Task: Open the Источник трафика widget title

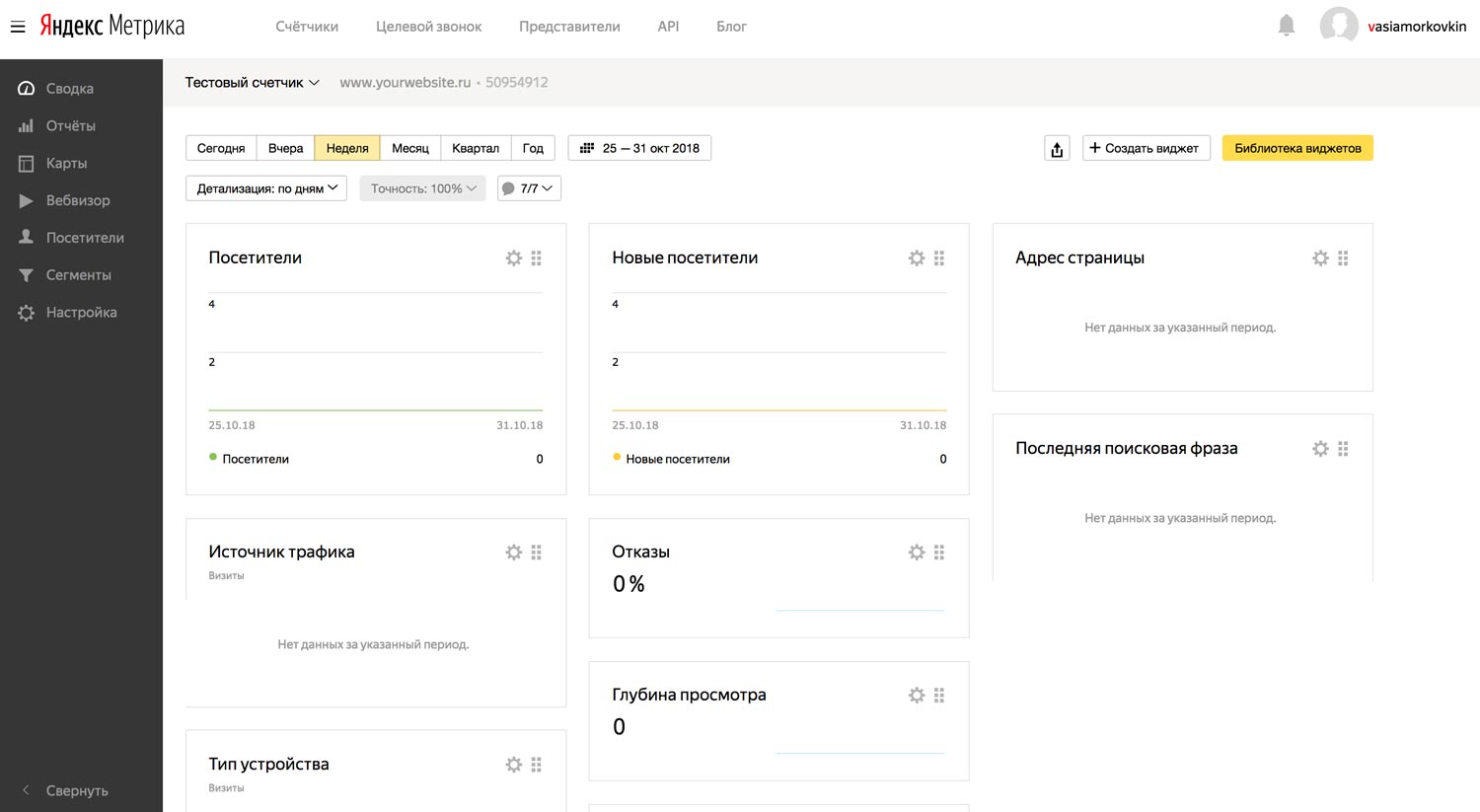Action: pos(281,553)
